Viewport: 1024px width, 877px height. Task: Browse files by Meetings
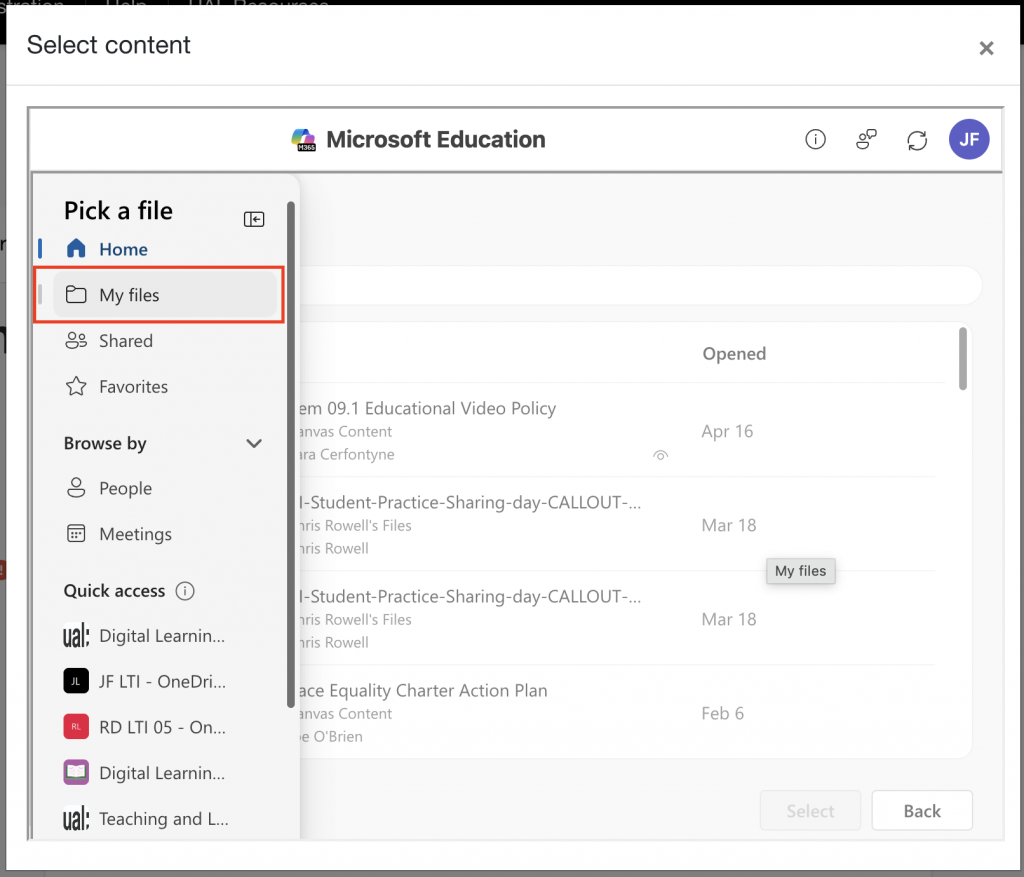pos(135,535)
